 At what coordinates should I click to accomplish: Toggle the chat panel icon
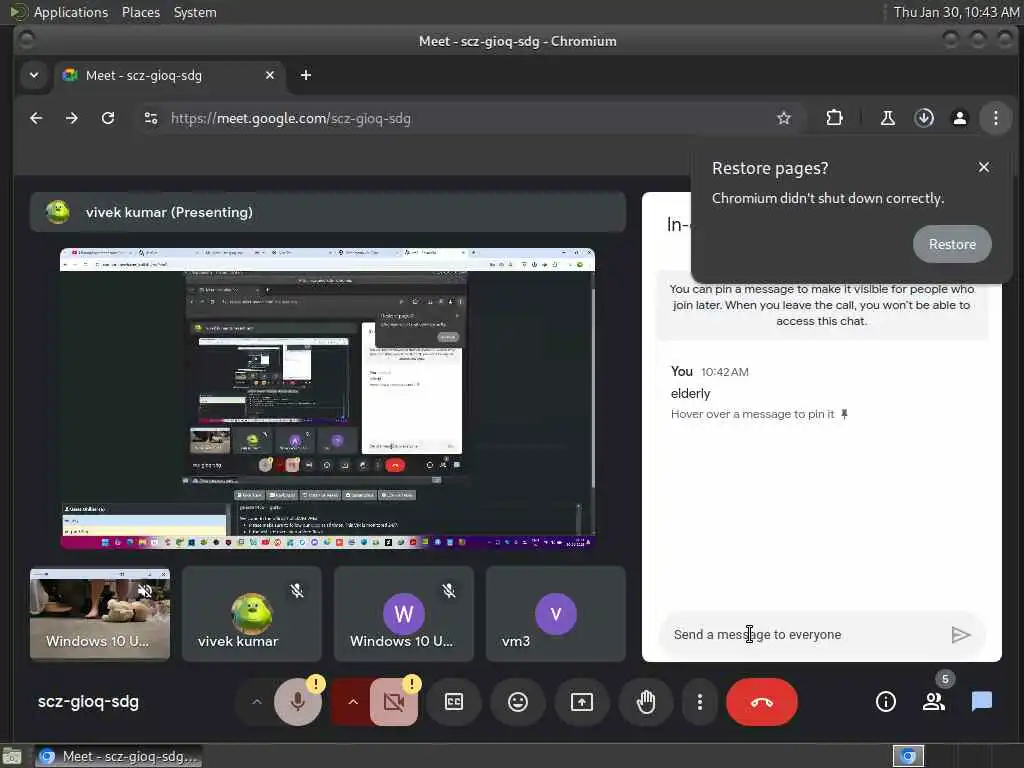(982, 702)
